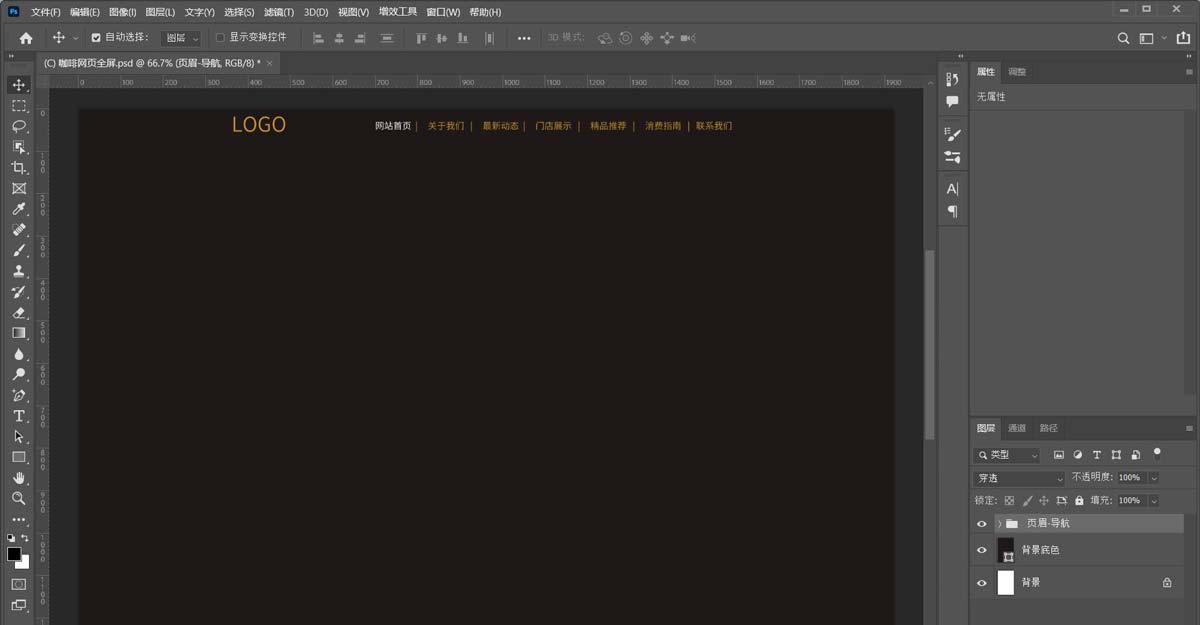Select the Pen tool

[x=19, y=395]
